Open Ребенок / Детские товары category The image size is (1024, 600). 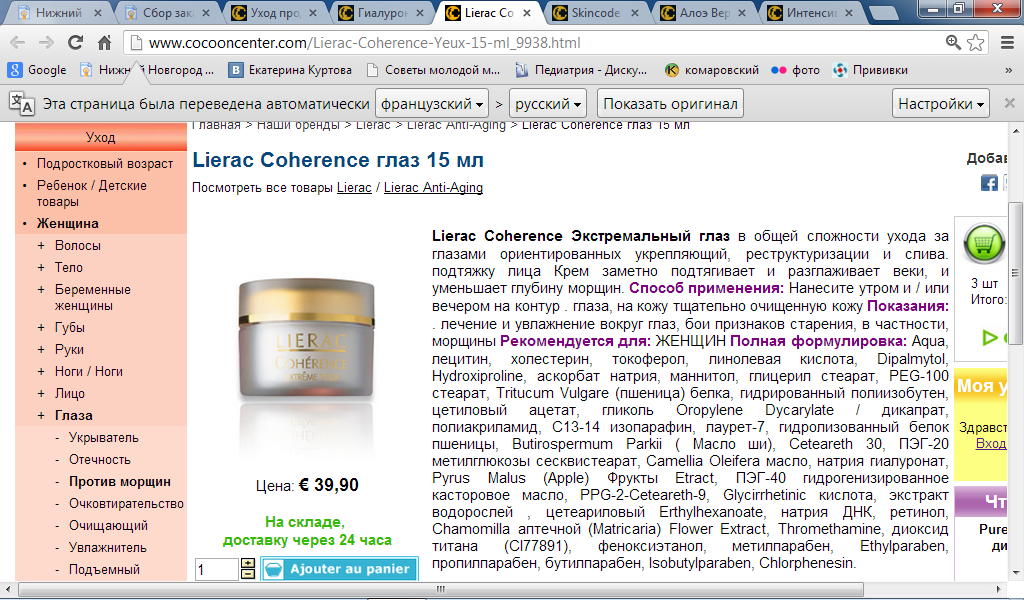91,193
